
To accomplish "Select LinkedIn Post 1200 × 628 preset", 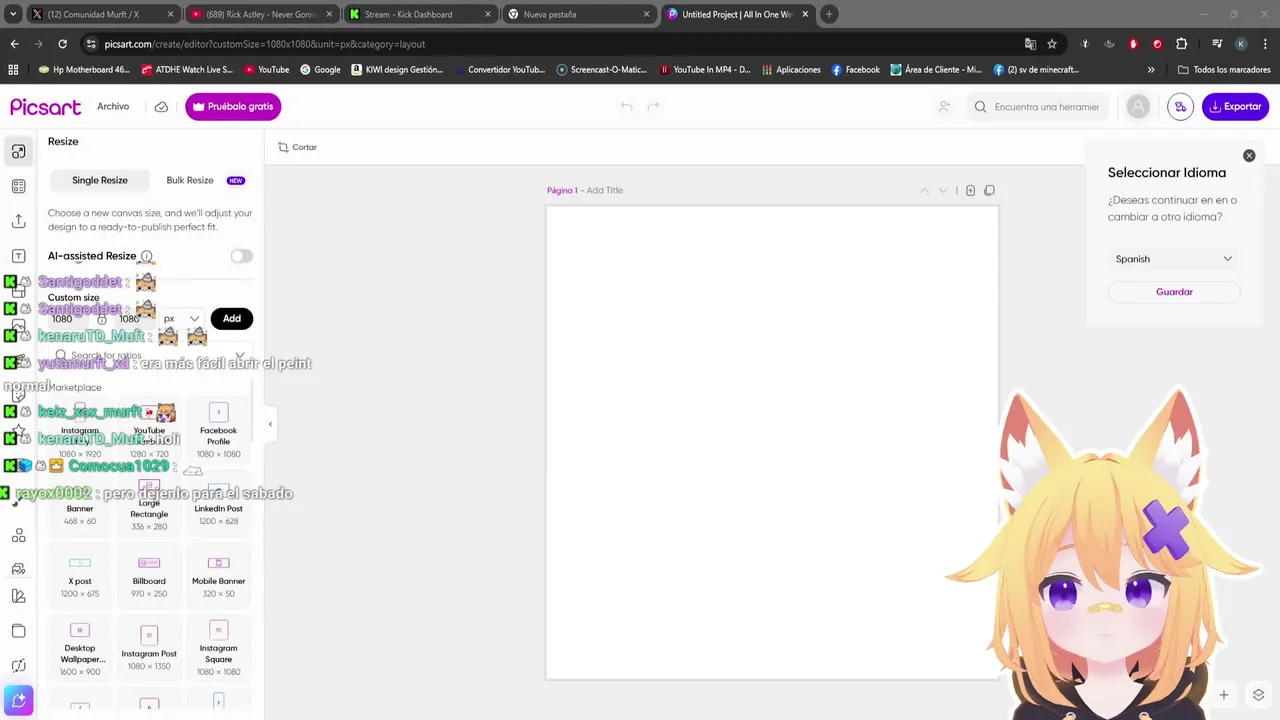I will 218,503.
